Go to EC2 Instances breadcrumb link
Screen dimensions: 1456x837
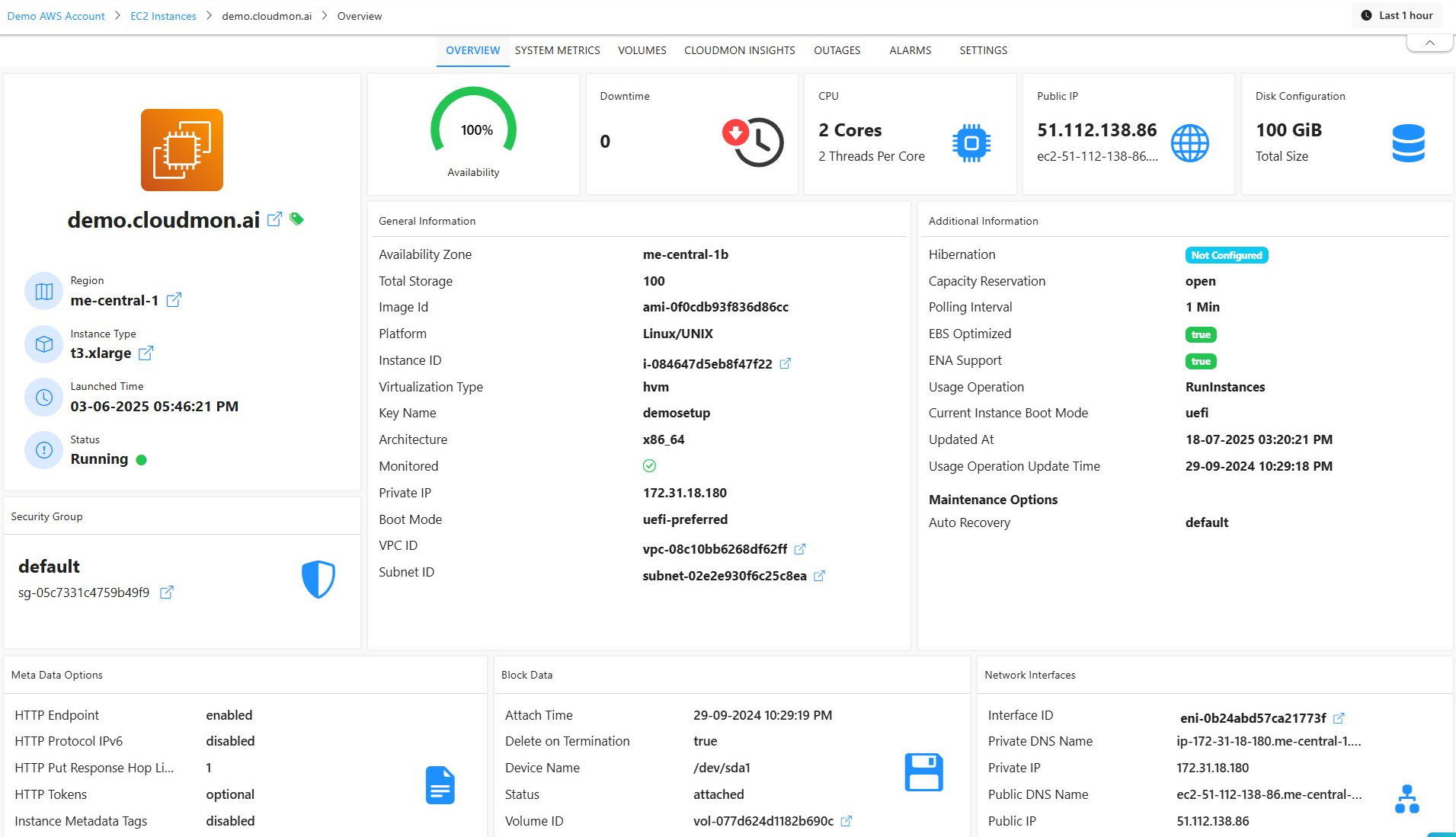coord(163,16)
